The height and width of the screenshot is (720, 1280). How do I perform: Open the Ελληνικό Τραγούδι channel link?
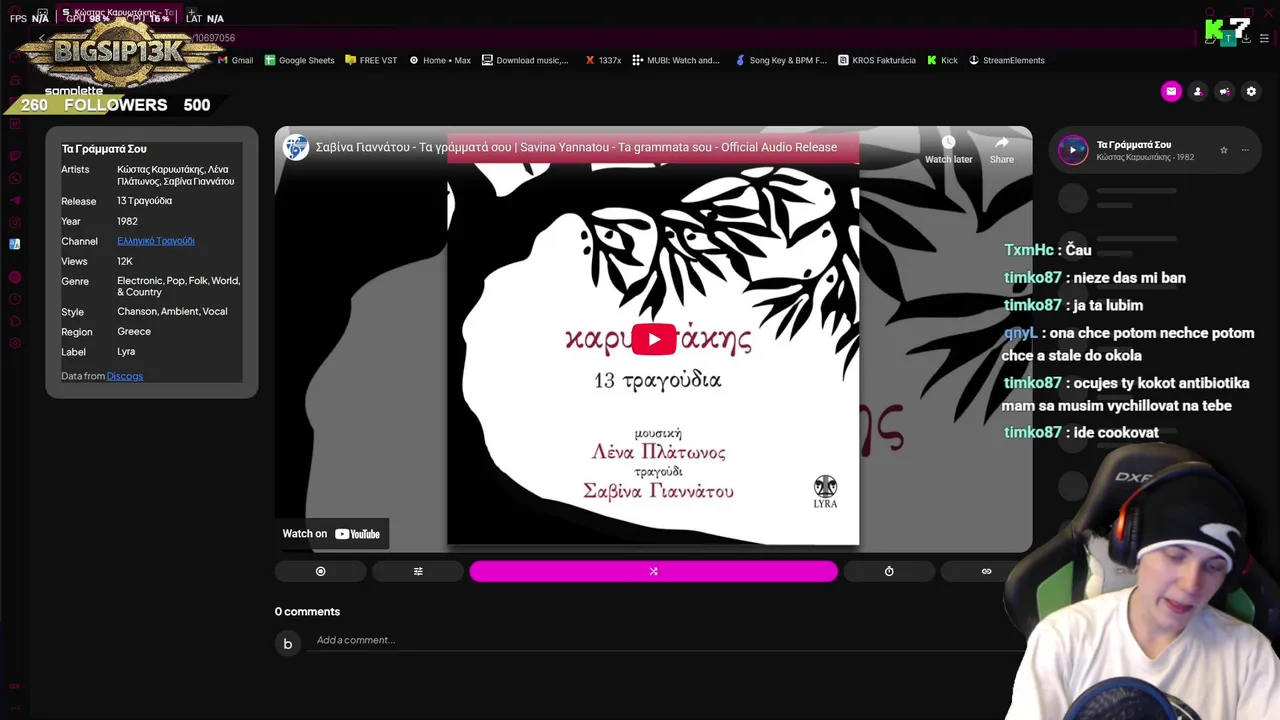click(156, 241)
